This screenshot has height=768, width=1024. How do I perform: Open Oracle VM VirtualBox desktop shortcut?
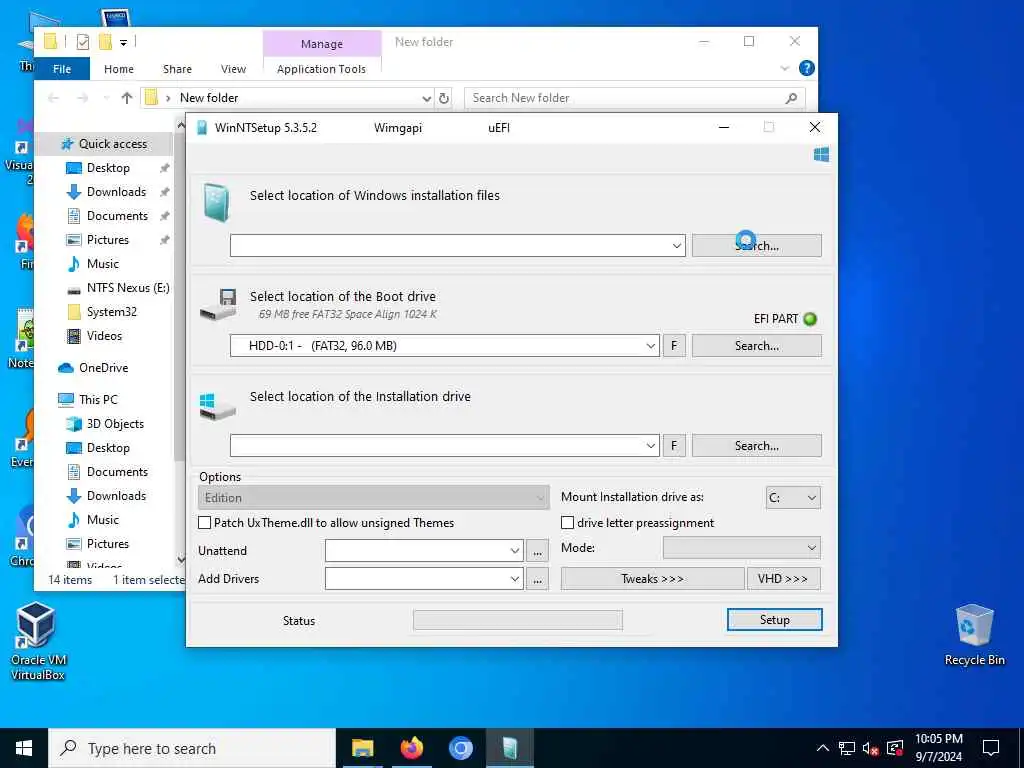(37, 641)
